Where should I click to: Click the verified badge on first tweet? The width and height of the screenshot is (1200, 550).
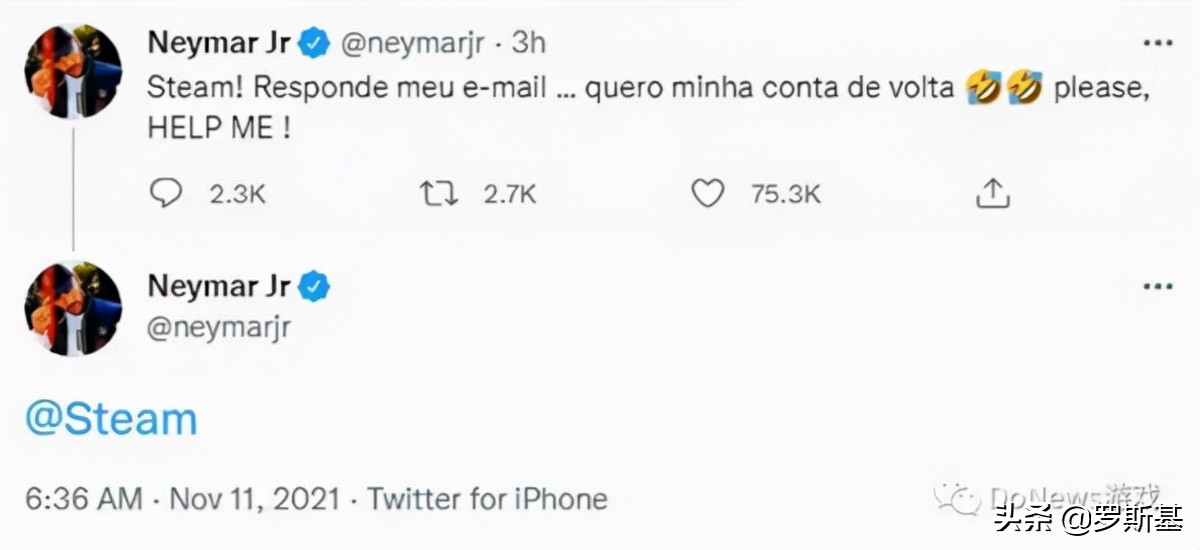(315, 43)
